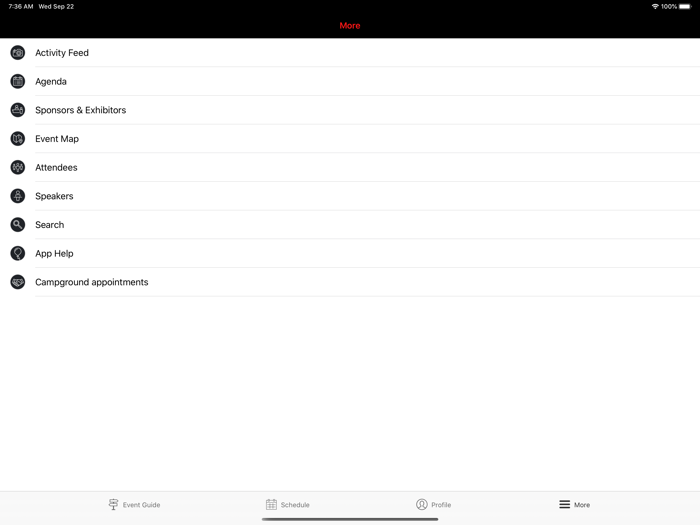
Task: Tap the Sponsors & Exhibitors icon
Action: [18, 110]
